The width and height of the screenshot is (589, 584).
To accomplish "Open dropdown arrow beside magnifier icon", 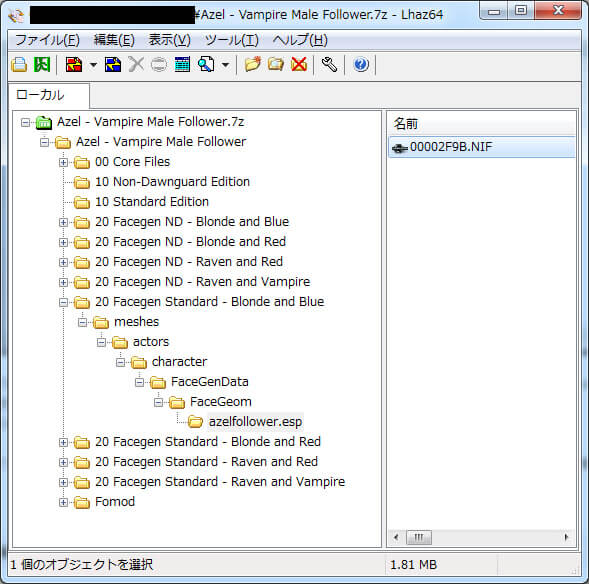I will pos(225,65).
